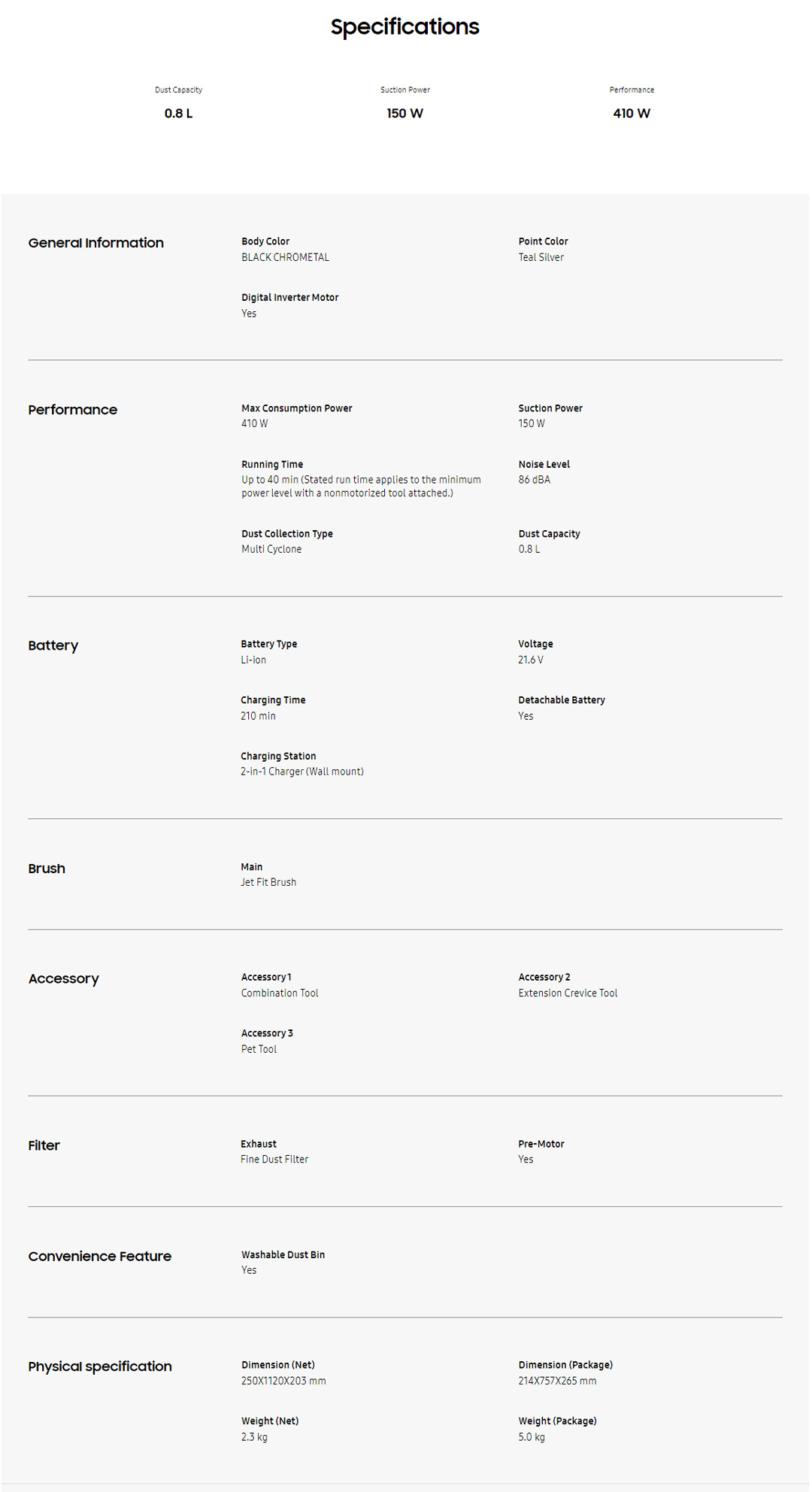This screenshot has width=812, height=1492.
Task: Click the 21.6 V voltage value
Action: click(x=530, y=660)
